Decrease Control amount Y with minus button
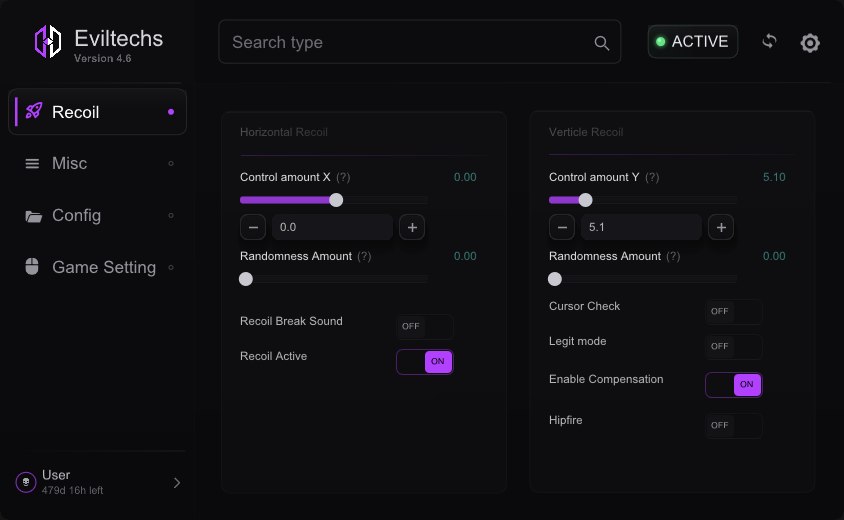 pyautogui.click(x=562, y=227)
